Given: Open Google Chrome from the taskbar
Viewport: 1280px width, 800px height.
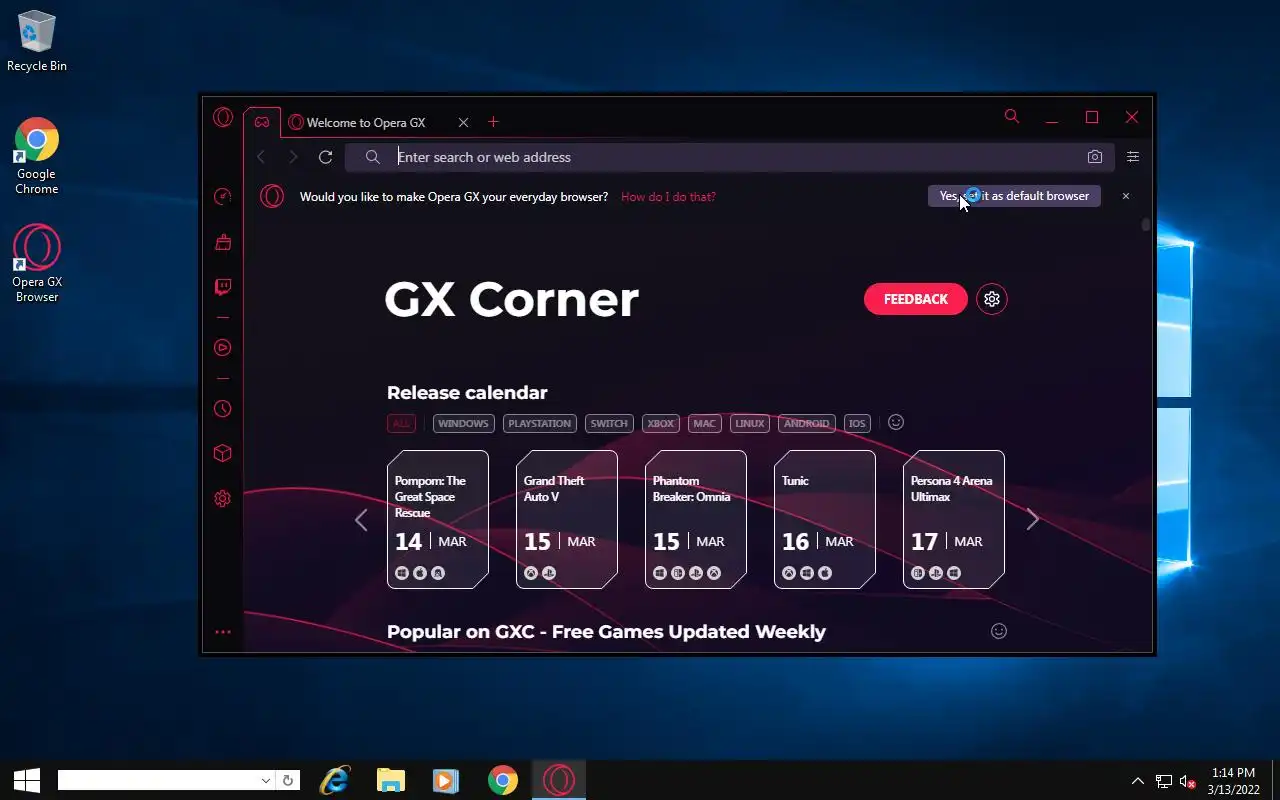Looking at the screenshot, I should [x=503, y=780].
